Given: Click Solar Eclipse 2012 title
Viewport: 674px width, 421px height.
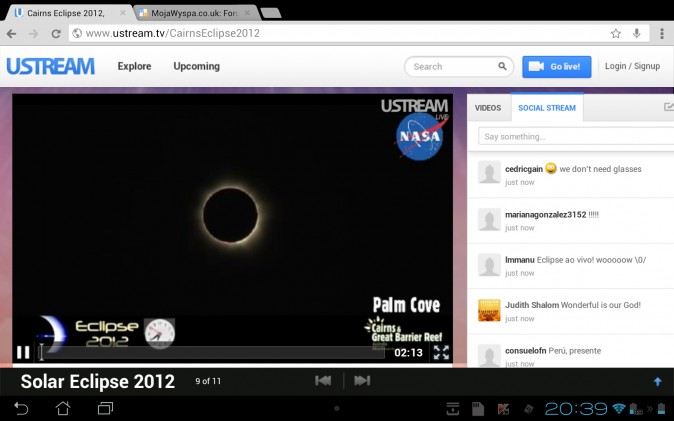Looking at the screenshot, I should coord(98,381).
